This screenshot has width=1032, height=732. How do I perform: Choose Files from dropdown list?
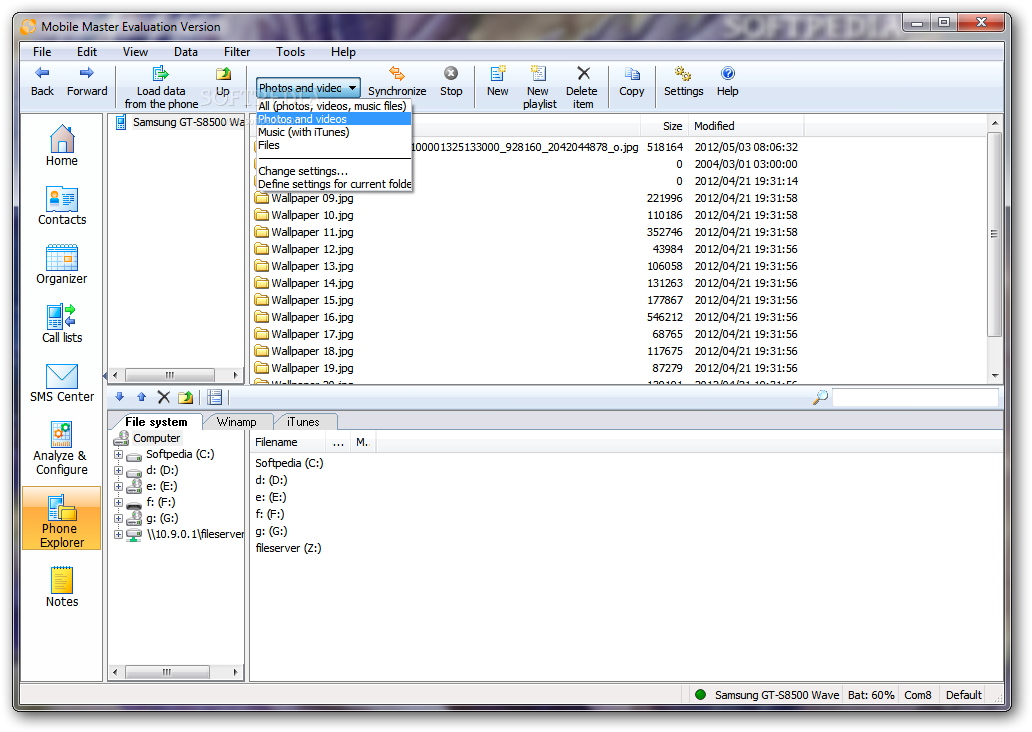[x=333, y=145]
